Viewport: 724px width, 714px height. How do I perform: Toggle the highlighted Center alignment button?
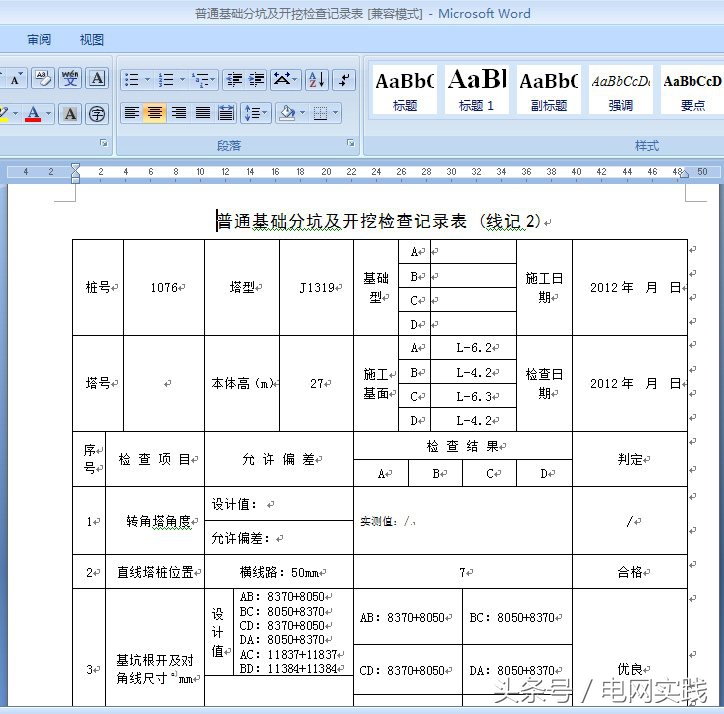(155, 113)
